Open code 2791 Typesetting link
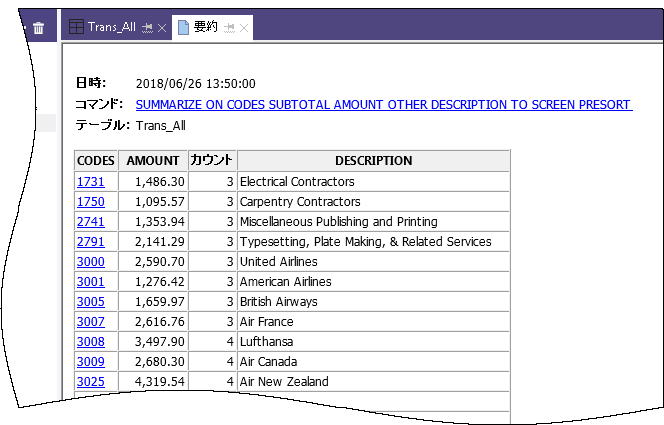The height and width of the screenshot is (425, 664). pyautogui.click(x=89, y=242)
